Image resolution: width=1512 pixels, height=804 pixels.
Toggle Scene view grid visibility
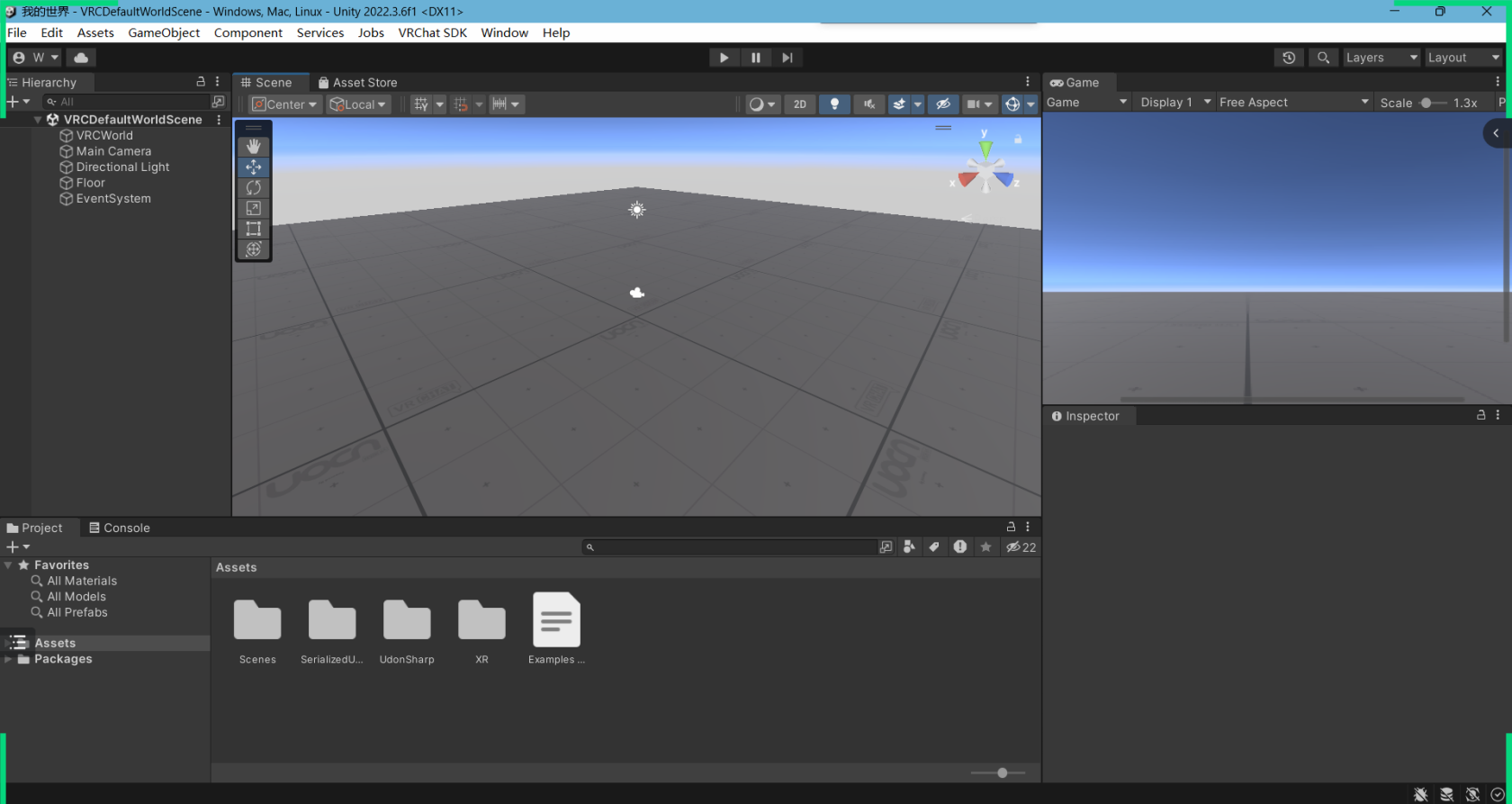[x=421, y=104]
